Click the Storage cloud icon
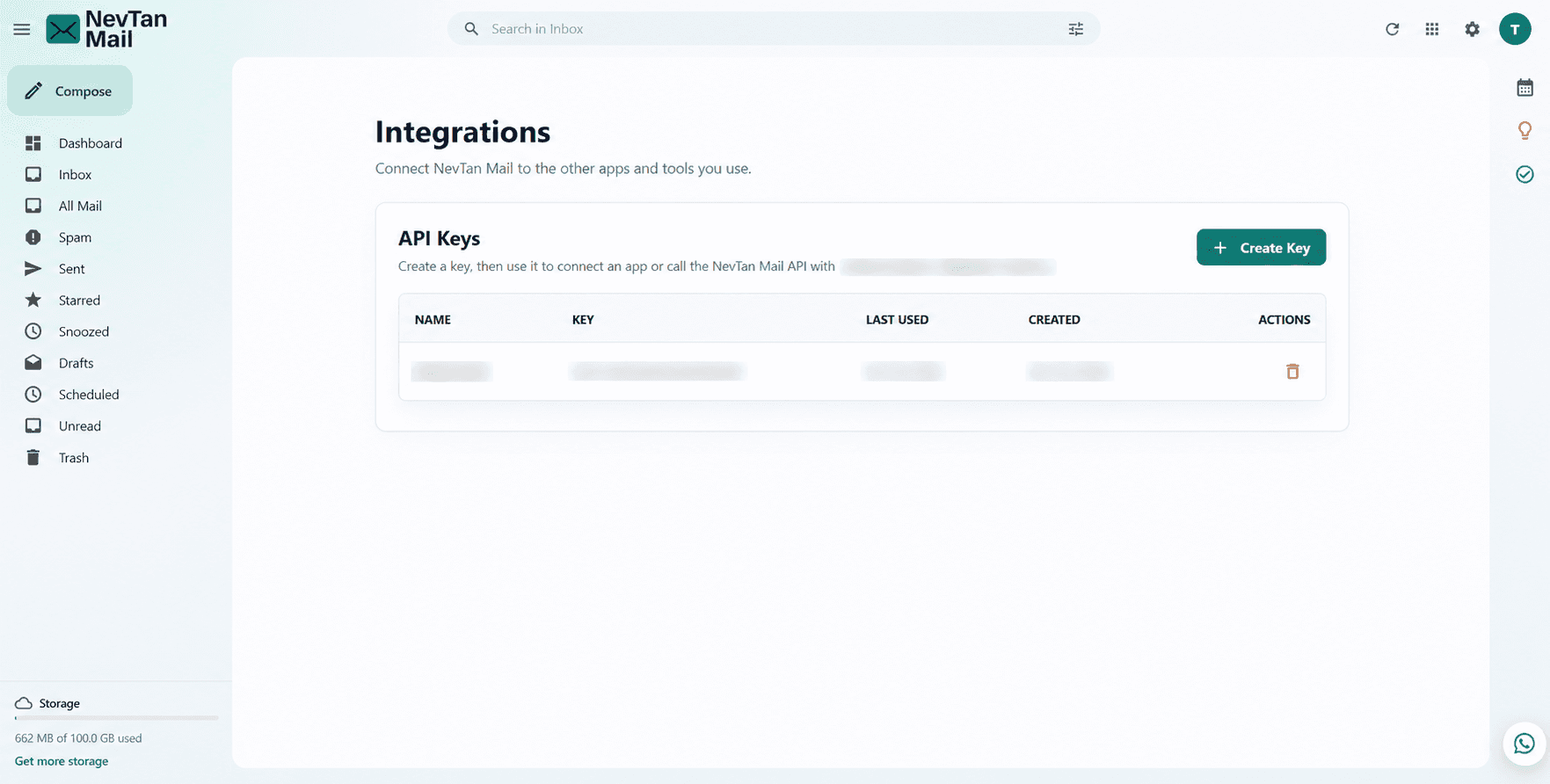The image size is (1550, 784). click(24, 703)
